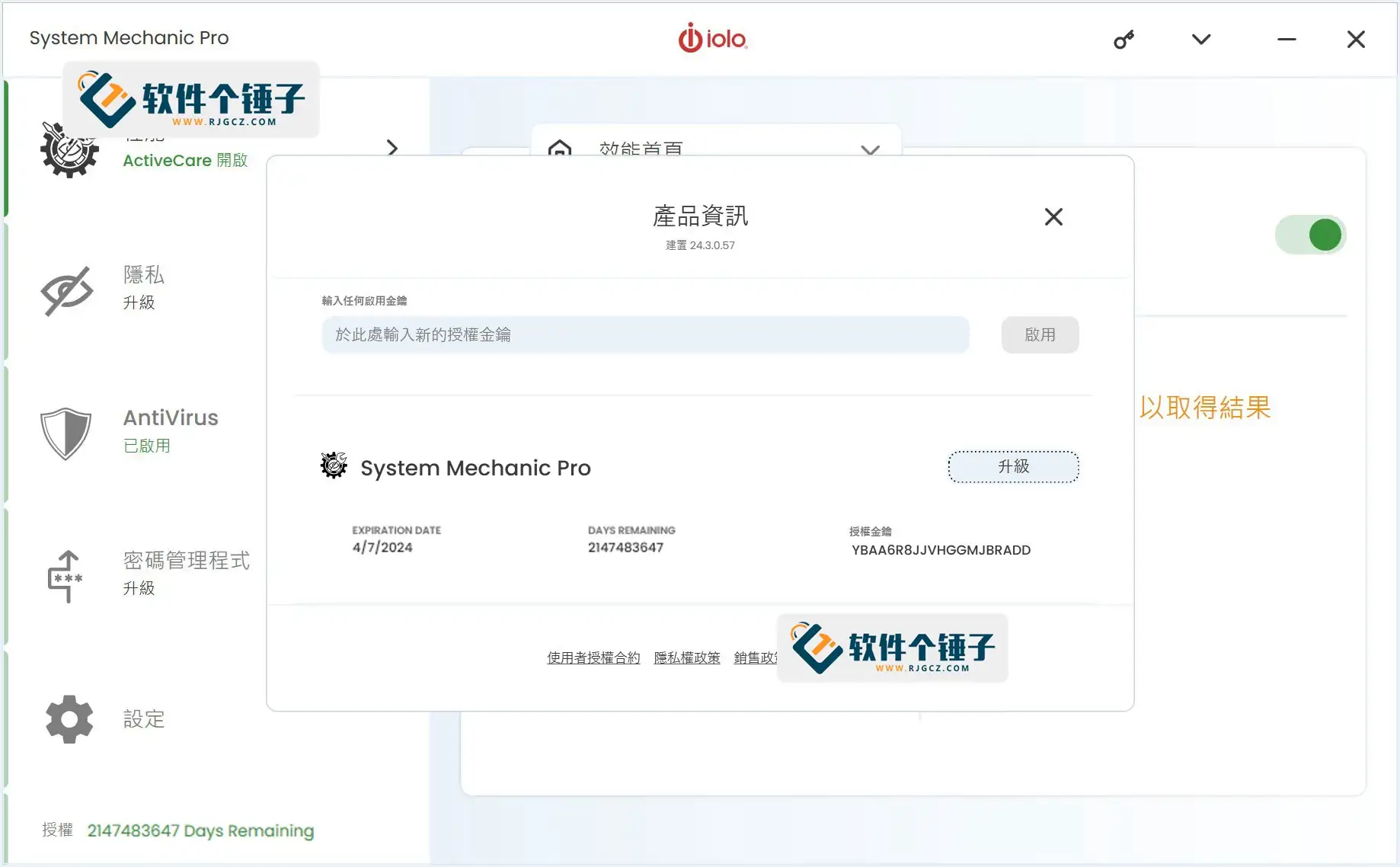Click the sidebar expand arrow near ActiveCare
Screen dimensions: 1400x867
pyautogui.click(x=392, y=149)
